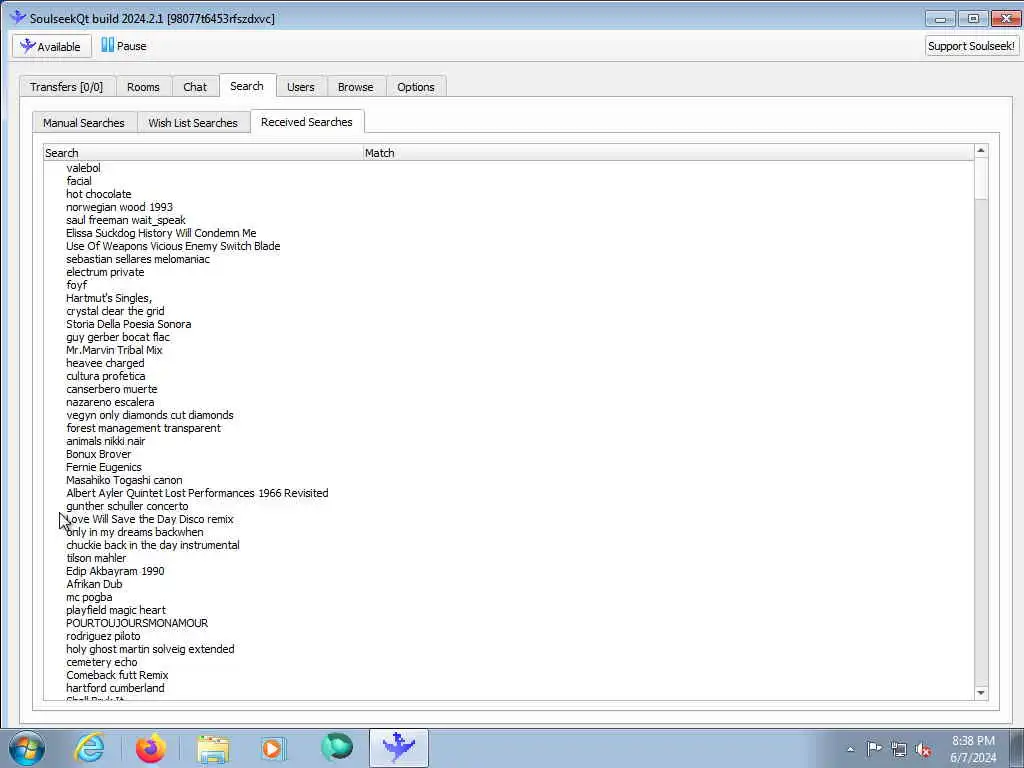Click the Soulseek bird taskbar icon
The image size is (1024, 768).
pyautogui.click(x=398, y=748)
